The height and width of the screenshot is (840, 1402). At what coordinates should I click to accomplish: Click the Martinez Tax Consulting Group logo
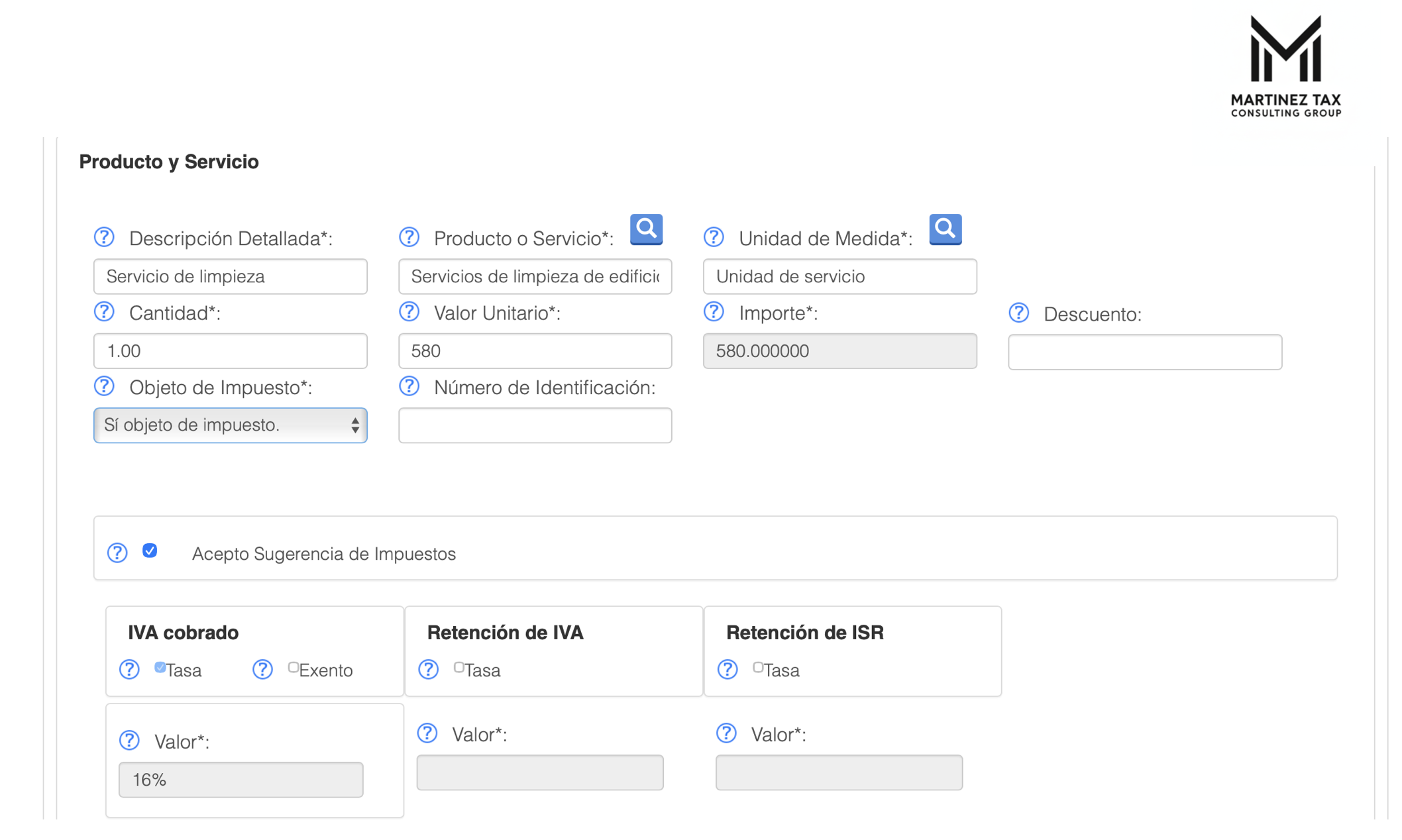point(1285,66)
